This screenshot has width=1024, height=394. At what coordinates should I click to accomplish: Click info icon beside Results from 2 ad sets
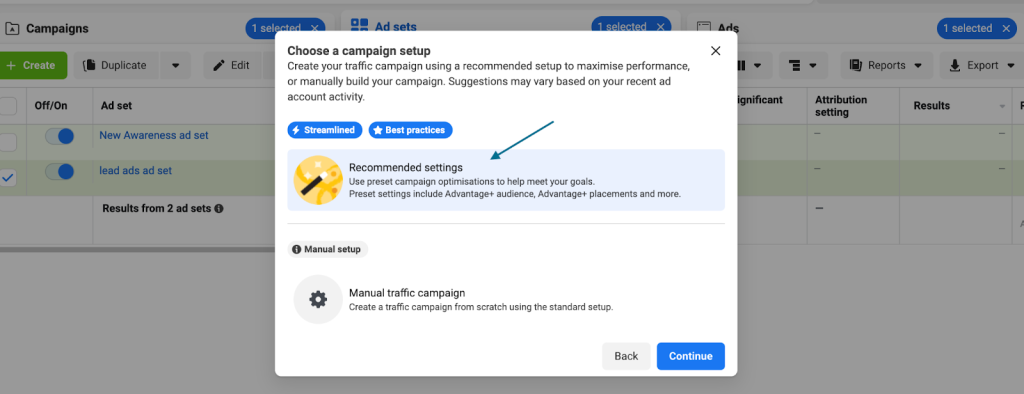219,209
